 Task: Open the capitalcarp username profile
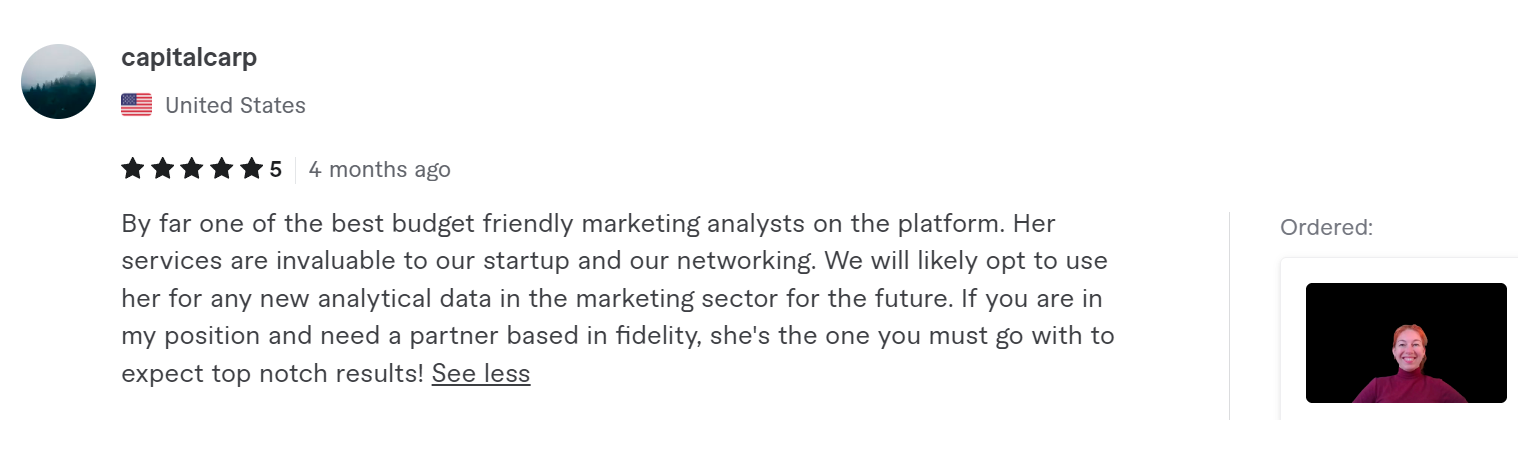pos(189,58)
